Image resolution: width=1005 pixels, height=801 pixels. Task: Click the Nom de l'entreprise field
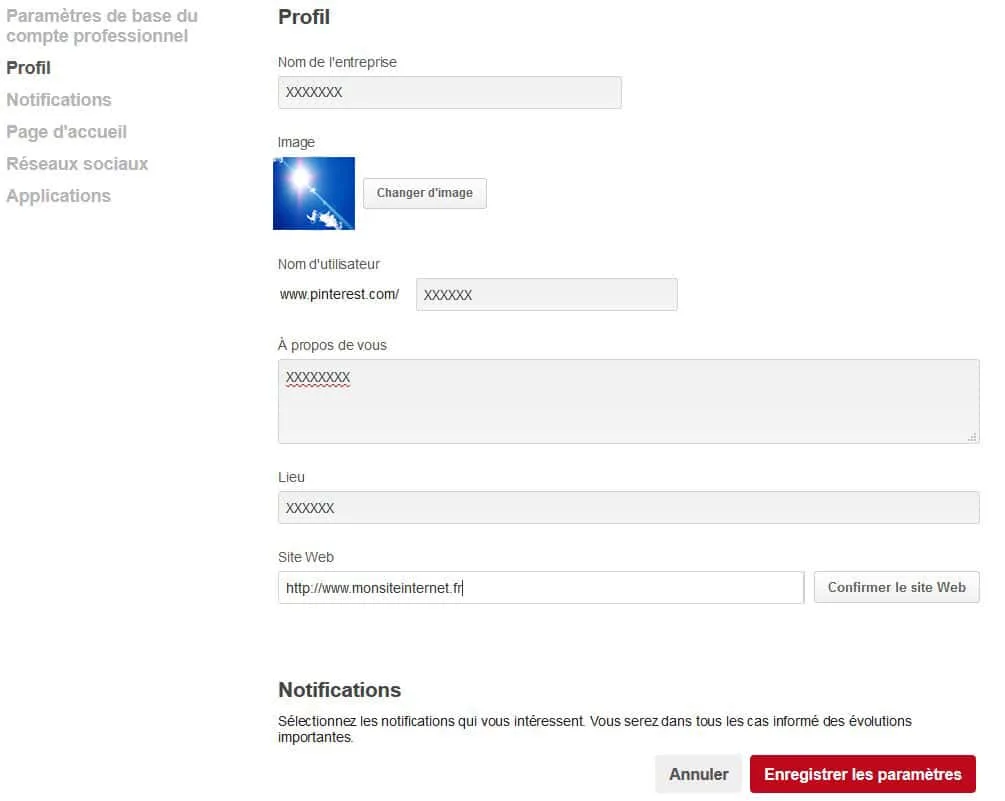449,92
